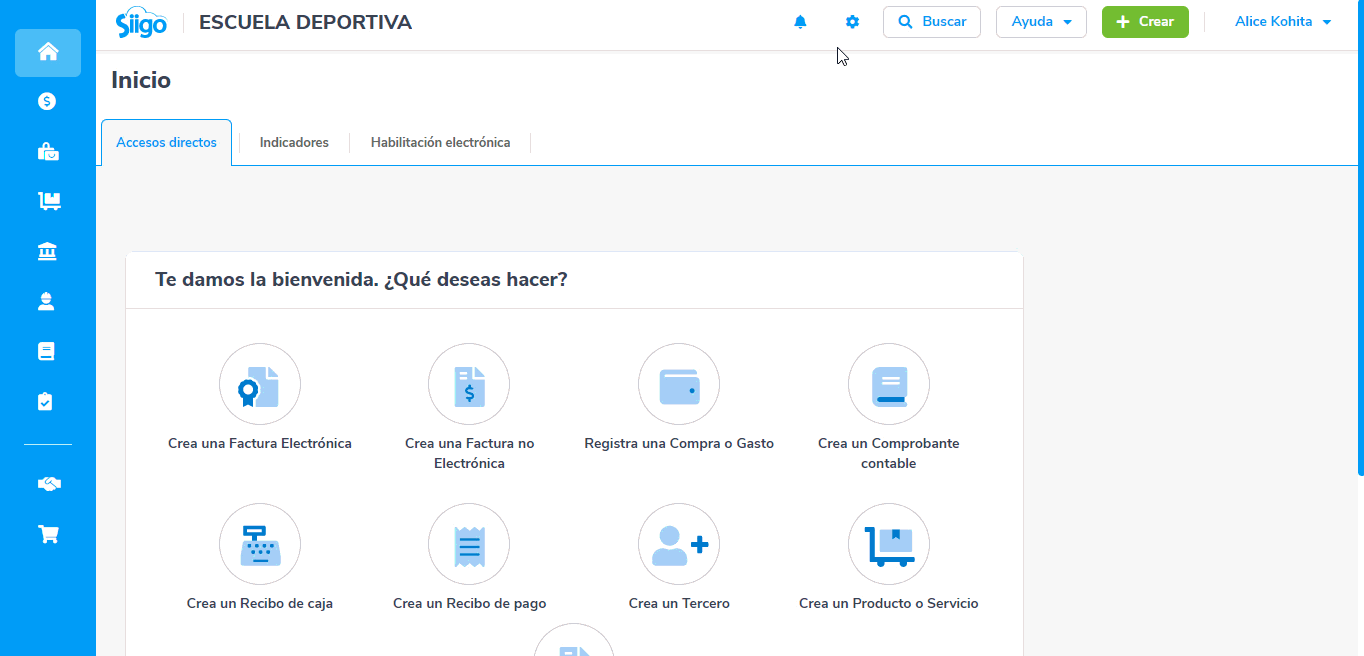Open the dollar sign sales icon
The height and width of the screenshot is (656, 1364).
click(x=47, y=101)
